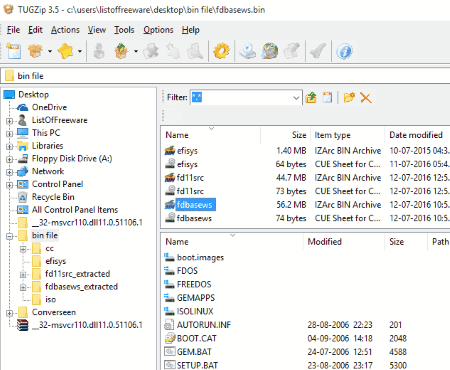Screen dimensions: 450x370
Task: Select the FREEDOS folder in archive
Action: [194, 284]
